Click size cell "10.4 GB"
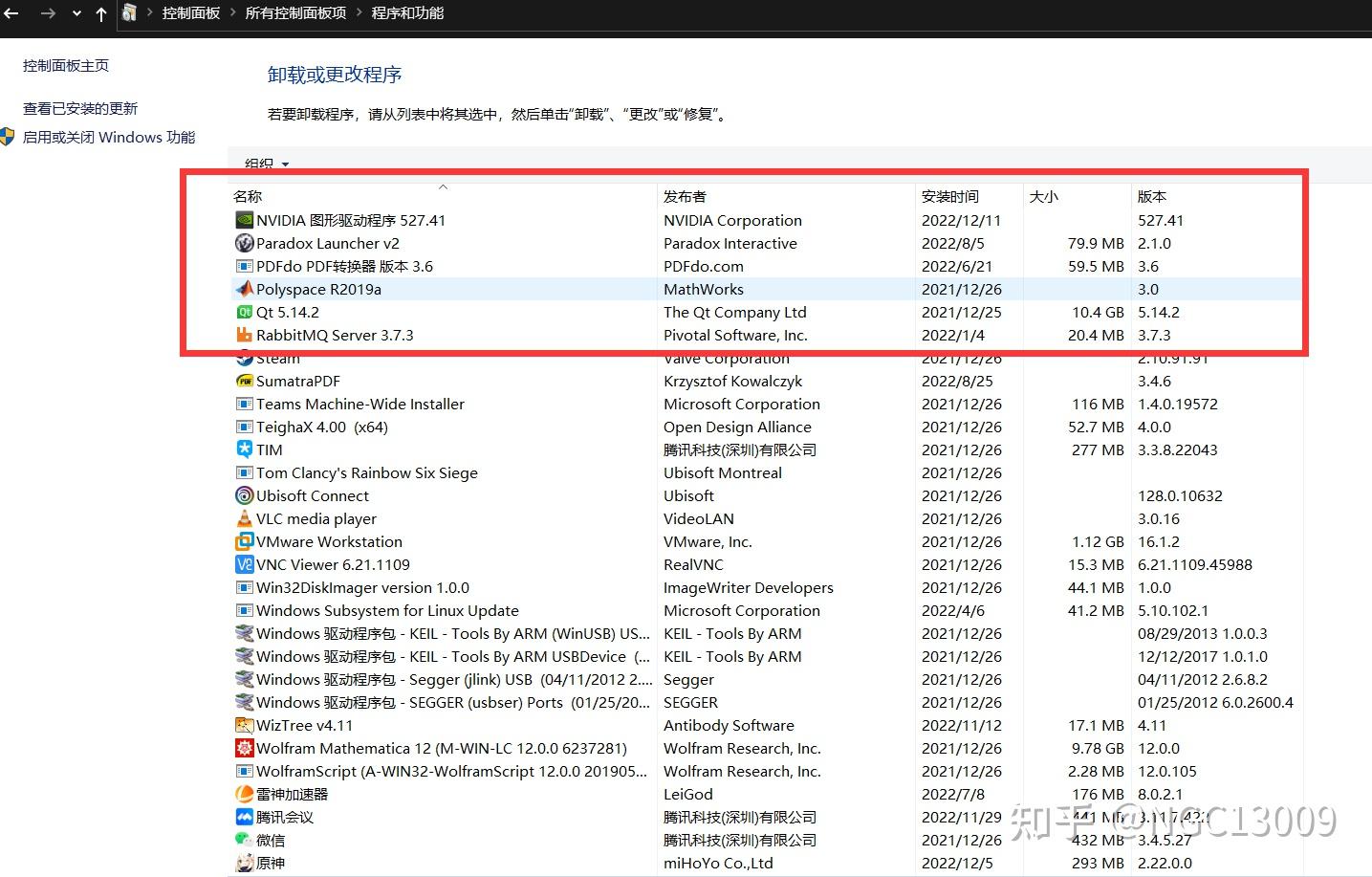This screenshot has height=877, width=1372. coord(1098,312)
